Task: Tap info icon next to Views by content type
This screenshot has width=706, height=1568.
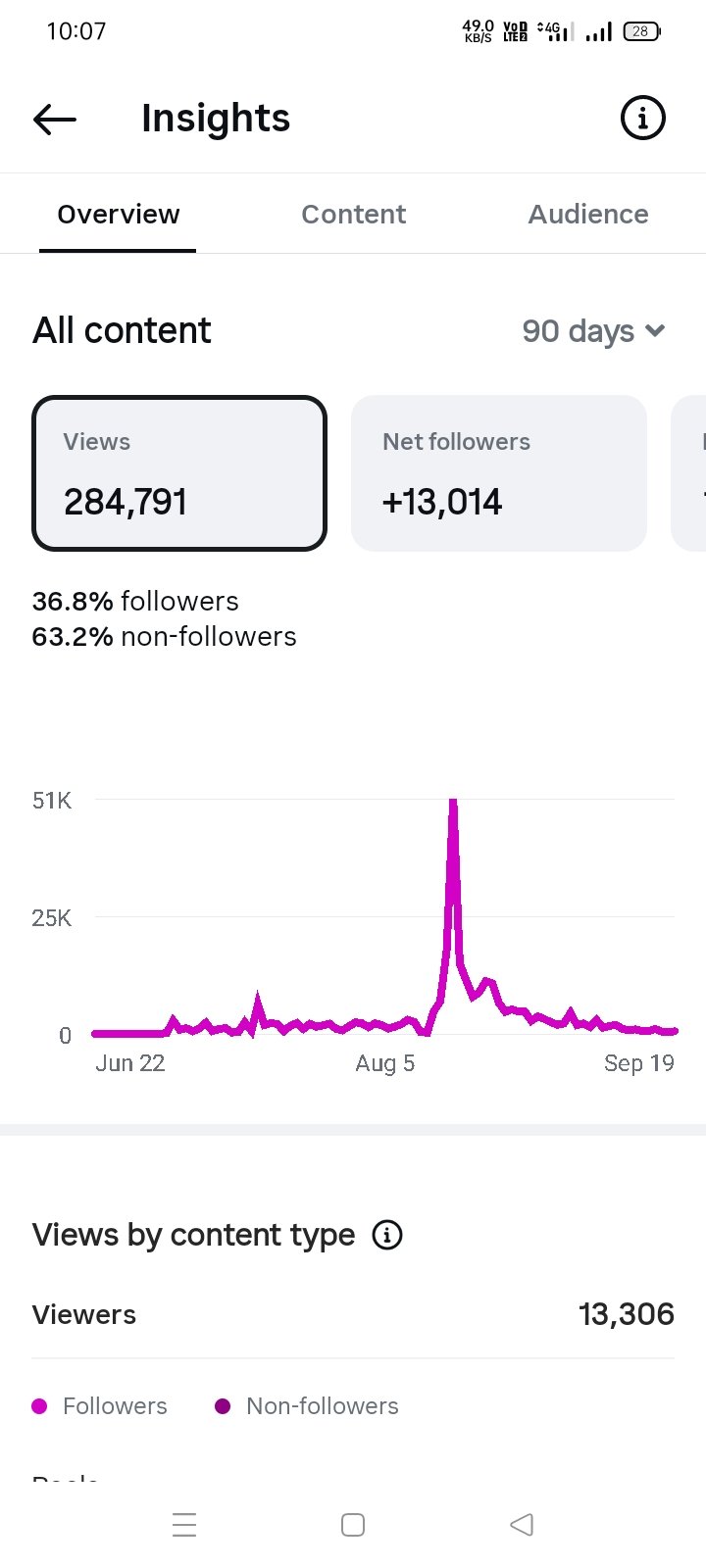Action: (x=387, y=1235)
